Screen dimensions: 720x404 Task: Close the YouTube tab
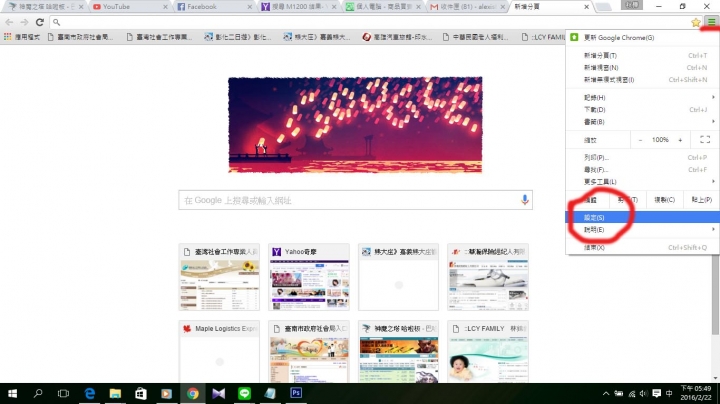[165, 7]
